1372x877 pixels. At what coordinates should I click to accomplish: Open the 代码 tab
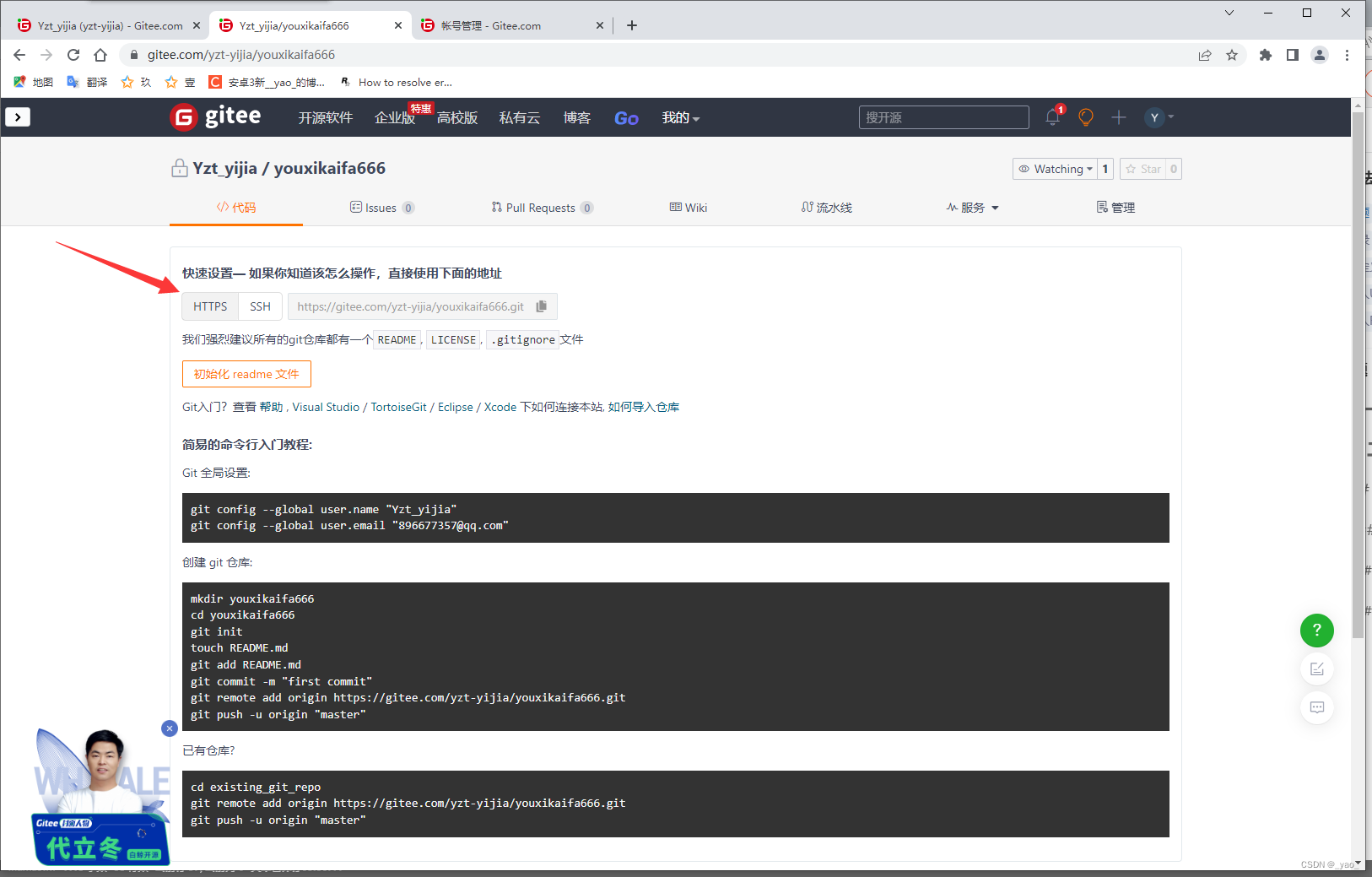click(x=236, y=208)
